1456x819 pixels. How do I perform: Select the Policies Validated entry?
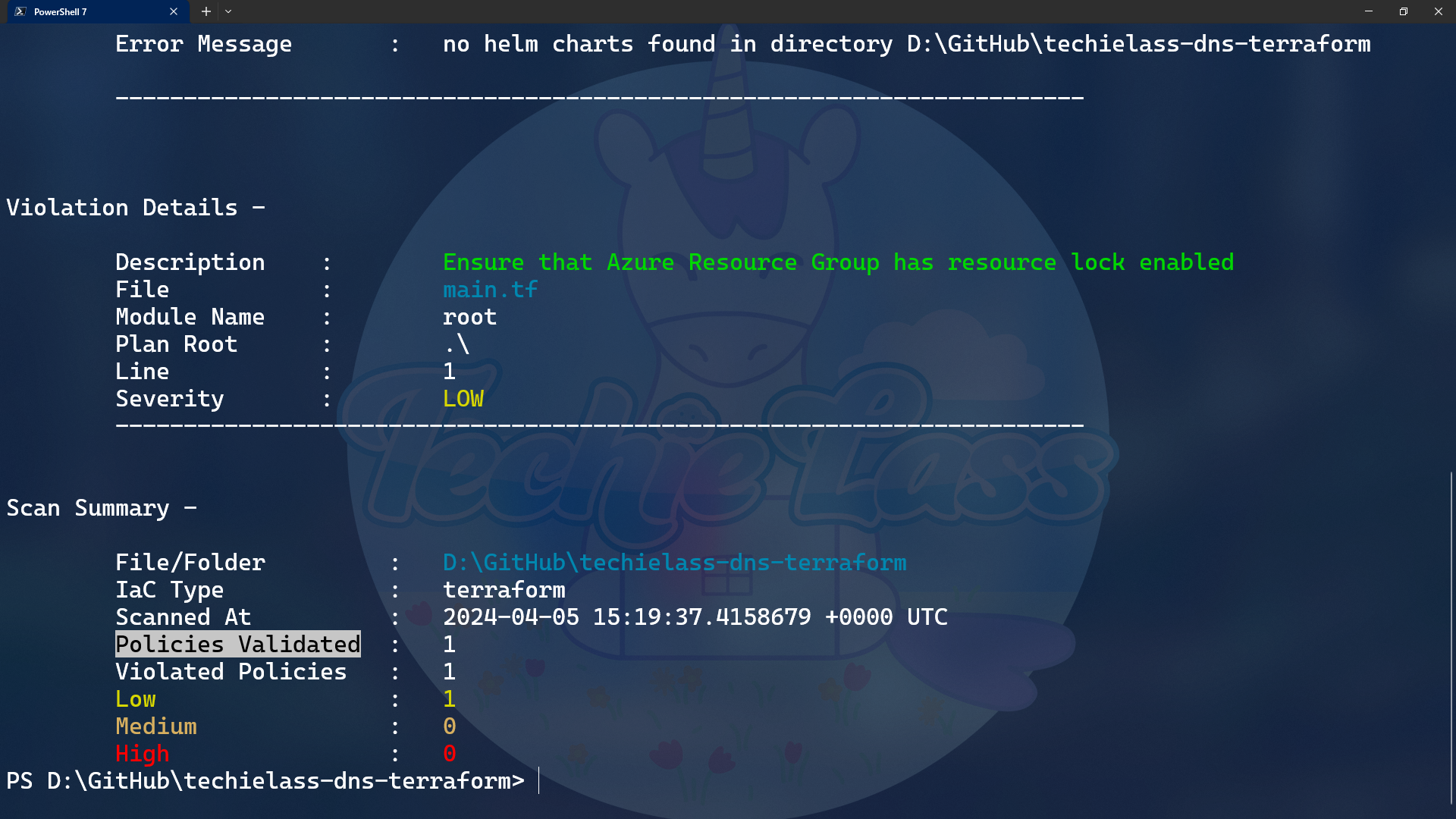[x=237, y=644]
